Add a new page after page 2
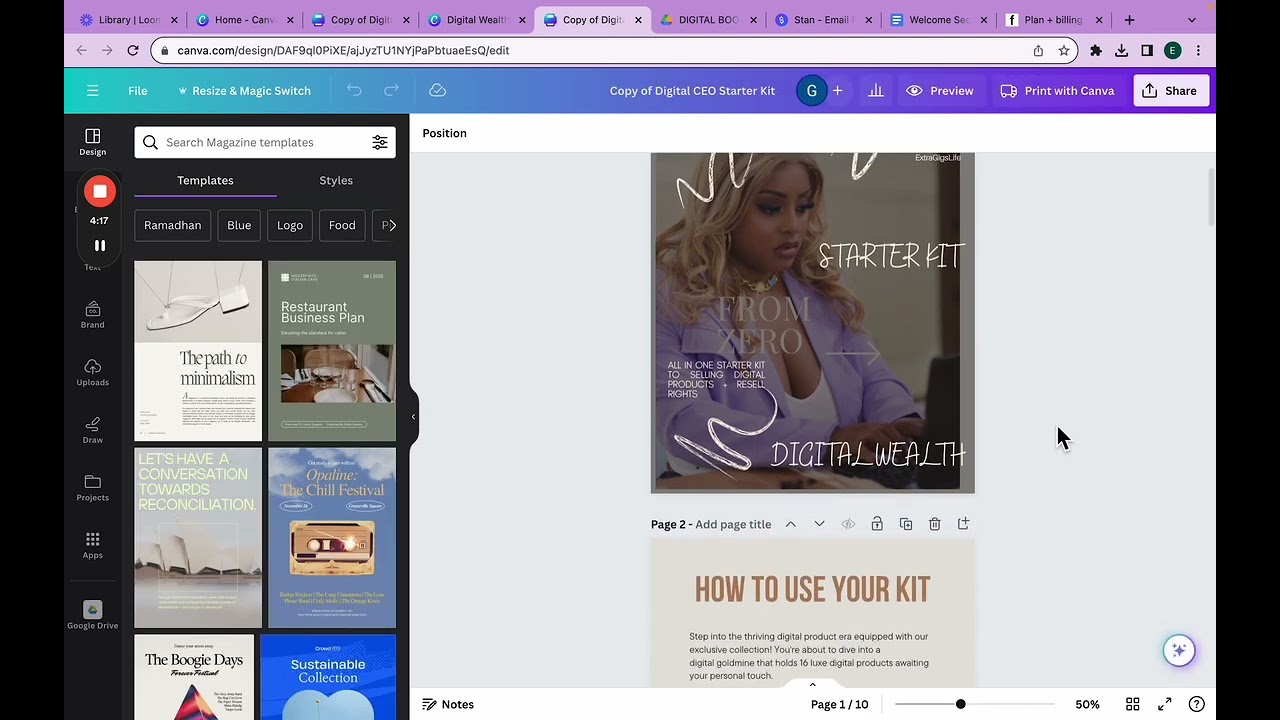 point(963,524)
